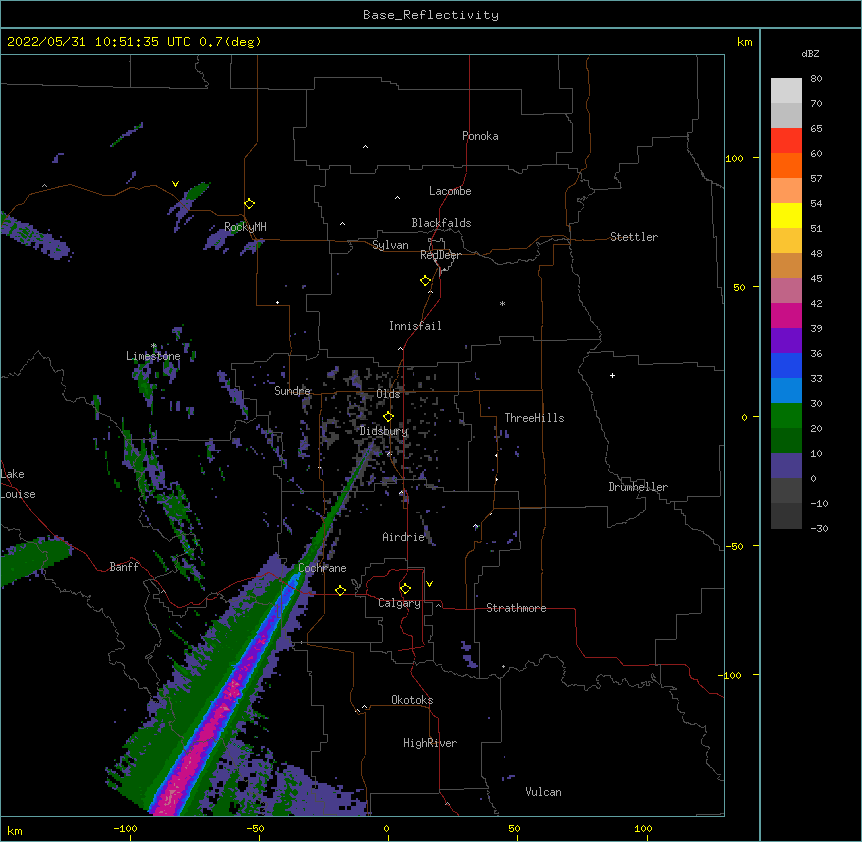Pick the magenta 39-42 dBZ legend swatch
The height and width of the screenshot is (842, 862).
coord(786,315)
